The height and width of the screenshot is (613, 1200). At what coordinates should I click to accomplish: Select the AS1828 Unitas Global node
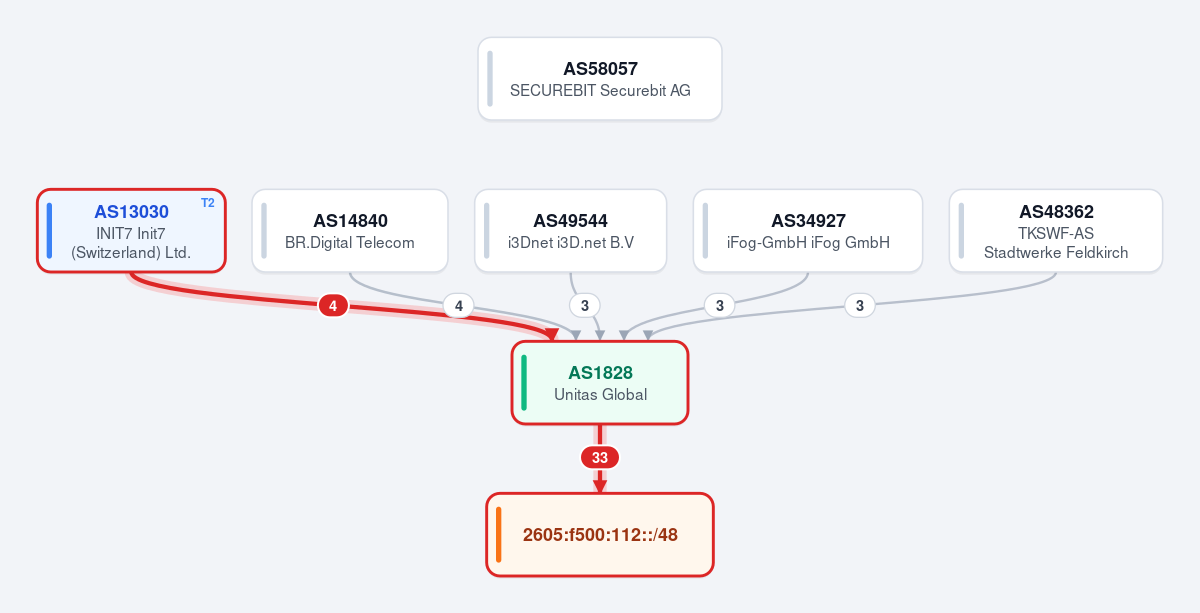pyautogui.click(x=600, y=383)
